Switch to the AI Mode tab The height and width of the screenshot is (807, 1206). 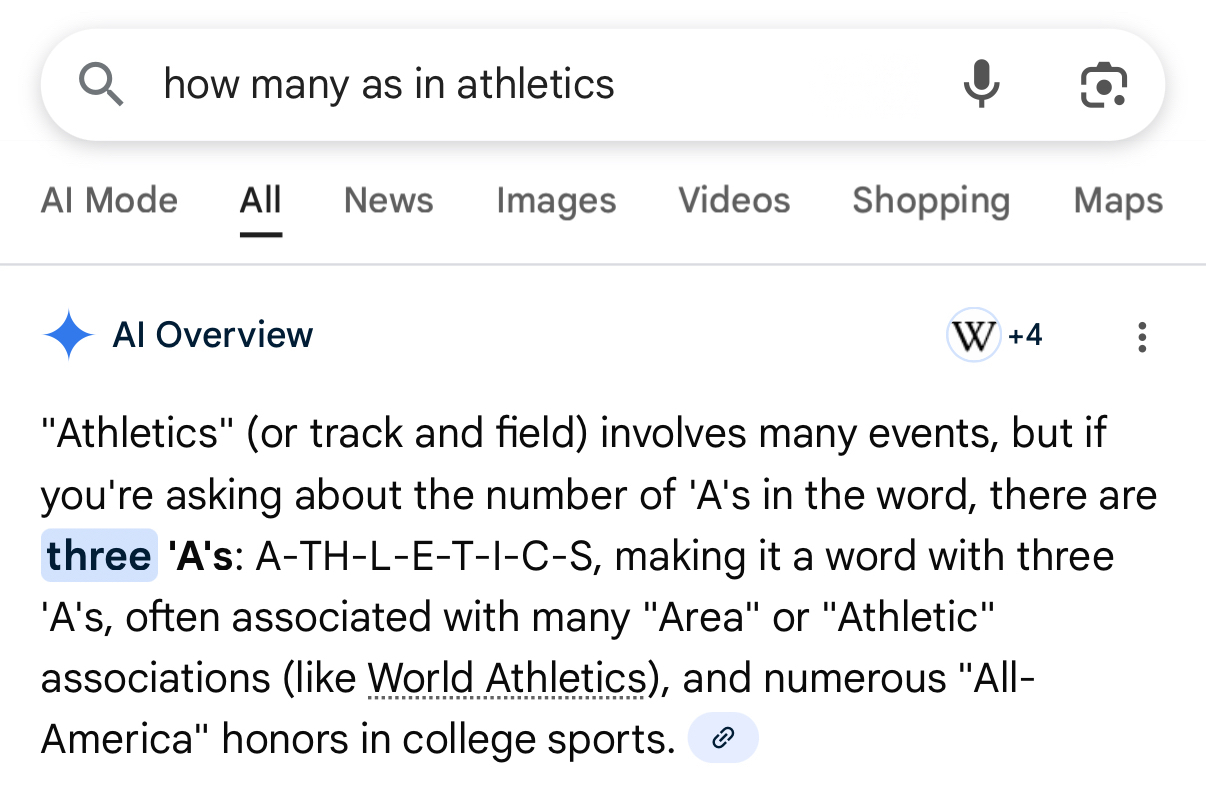click(109, 200)
